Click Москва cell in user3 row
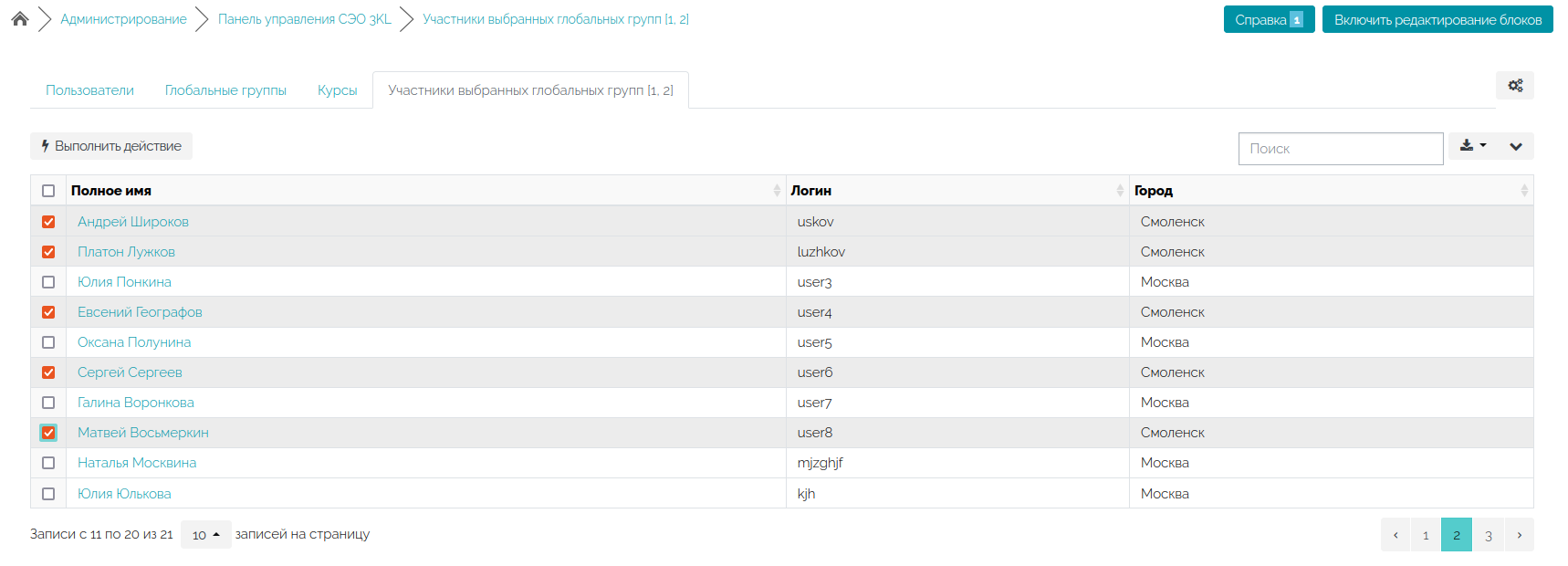The image size is (1568, 566). [1331, 282]
